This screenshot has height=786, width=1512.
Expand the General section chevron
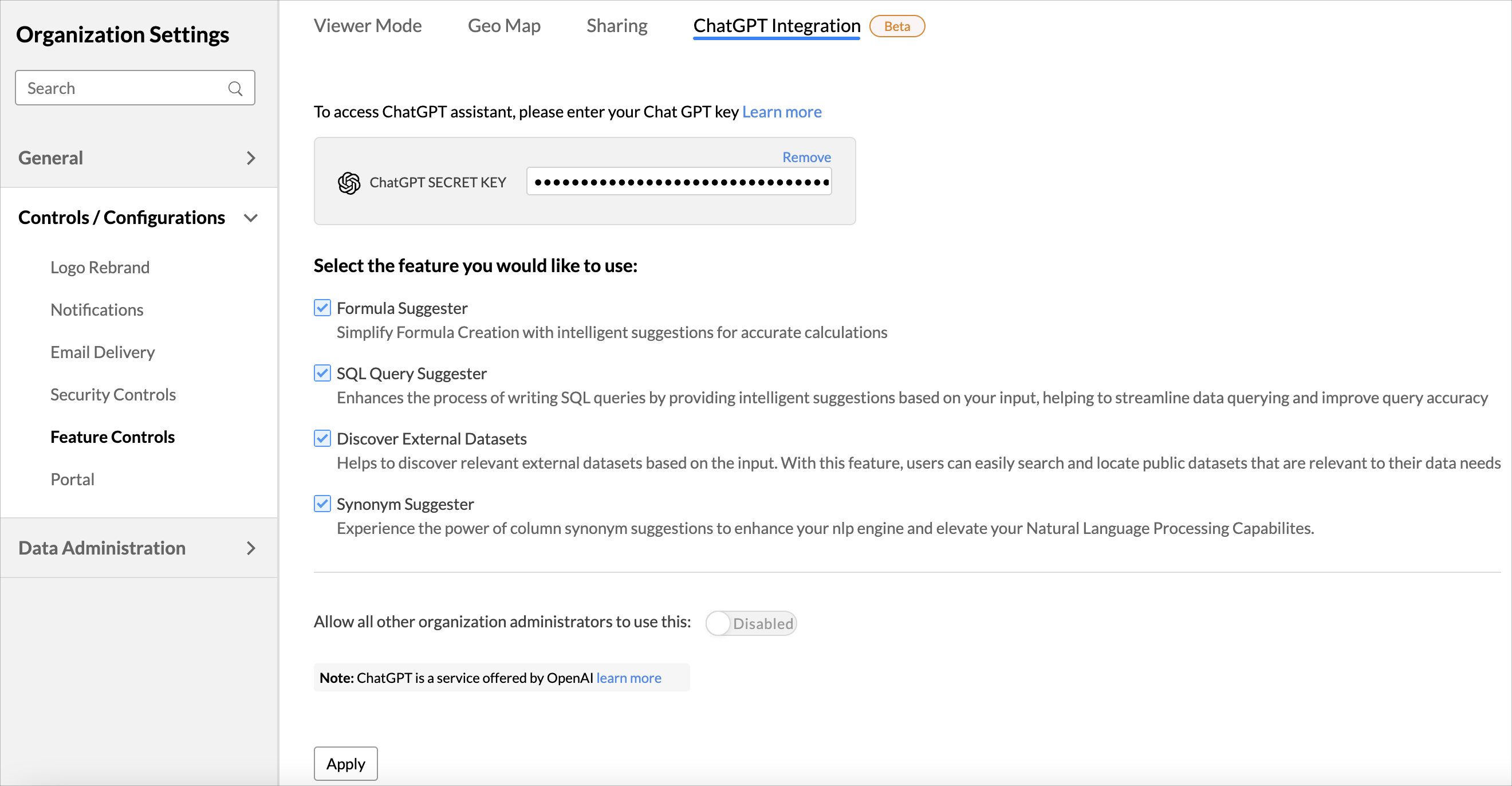(x=251, y=158)
